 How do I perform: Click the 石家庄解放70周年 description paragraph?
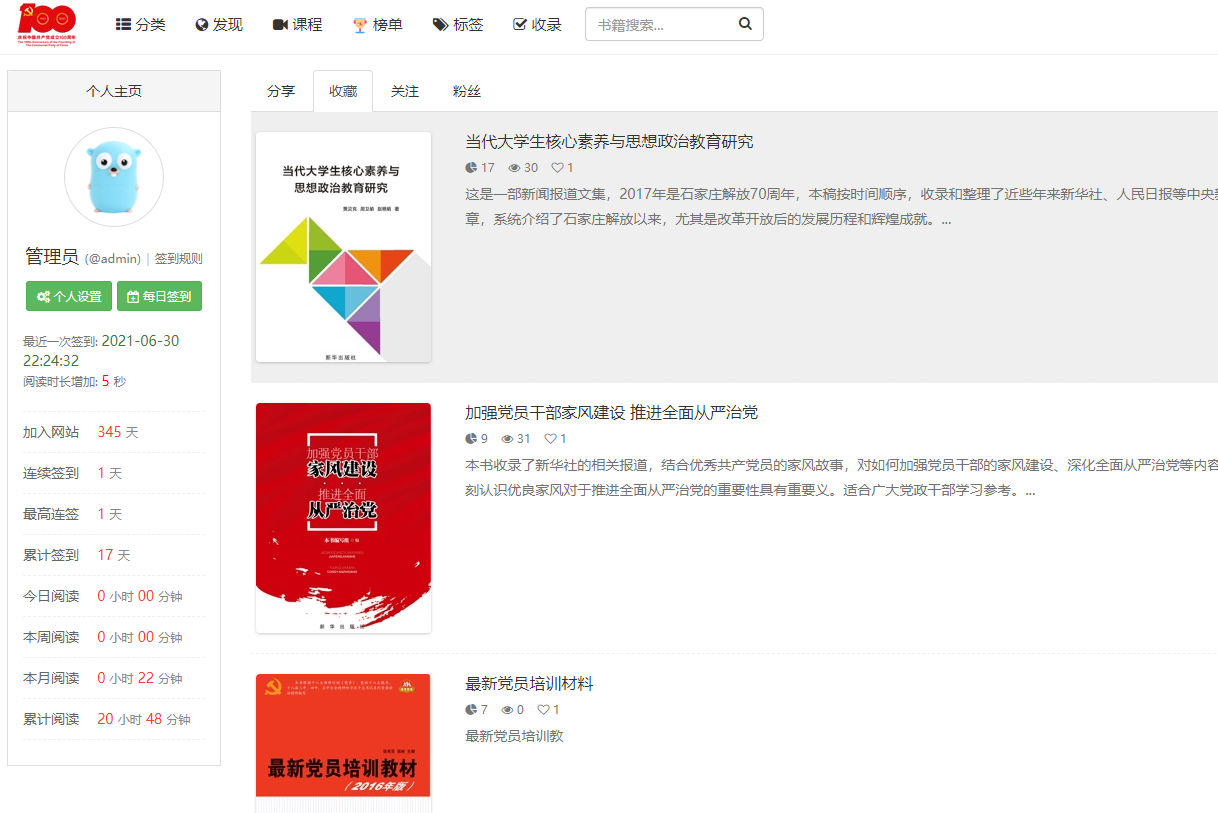(841, 207)
